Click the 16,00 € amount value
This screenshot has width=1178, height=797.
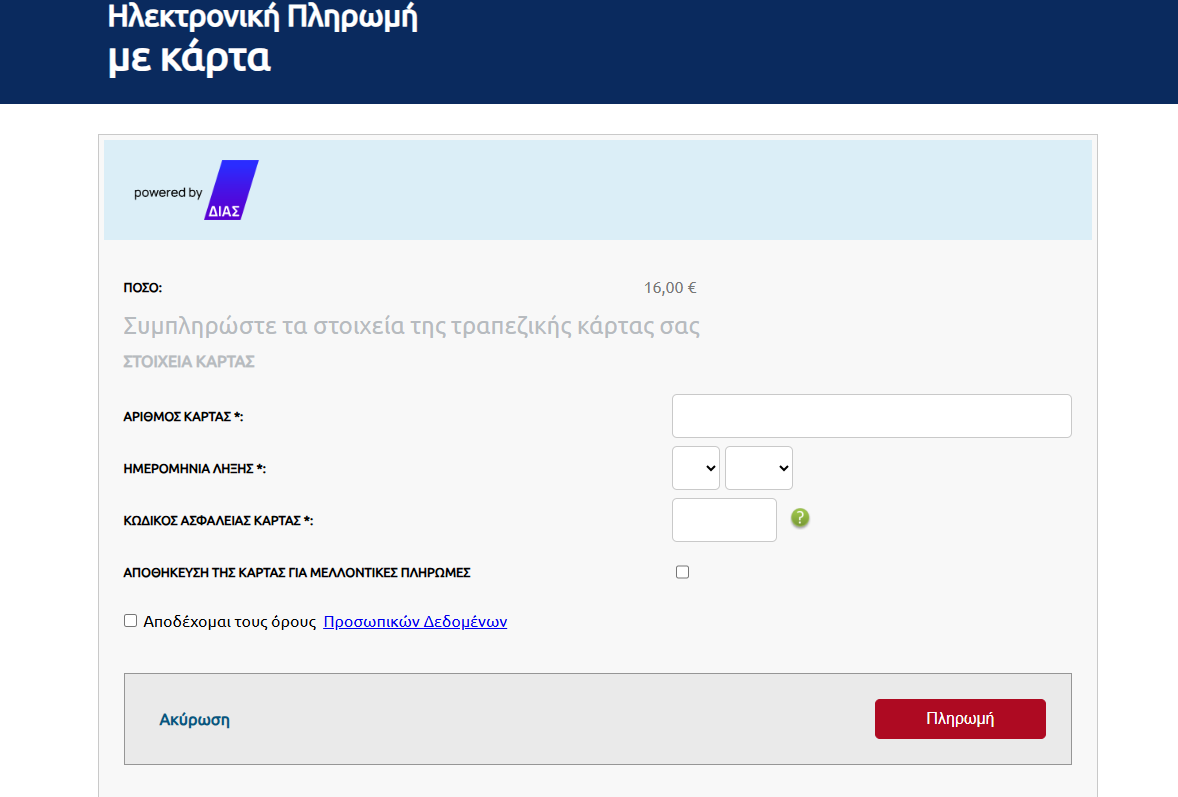(670, 288)
